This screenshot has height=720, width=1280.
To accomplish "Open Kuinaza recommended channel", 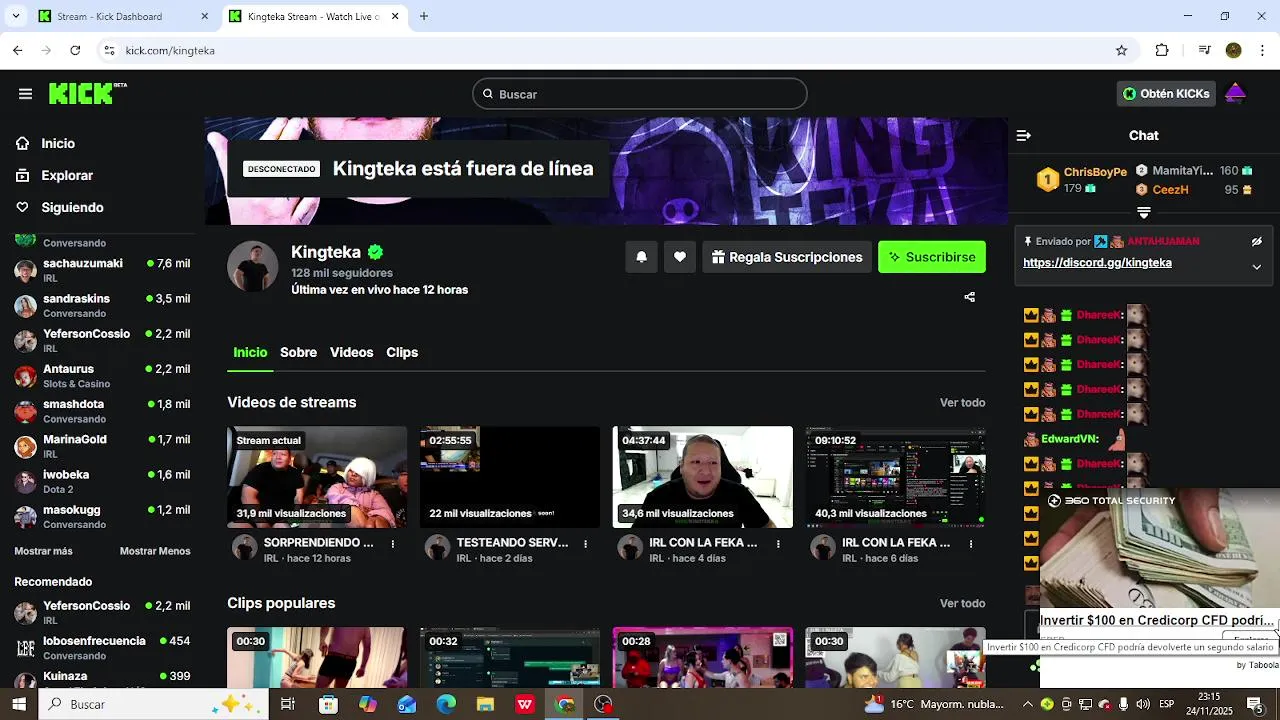I will click(x=102, y=679).
